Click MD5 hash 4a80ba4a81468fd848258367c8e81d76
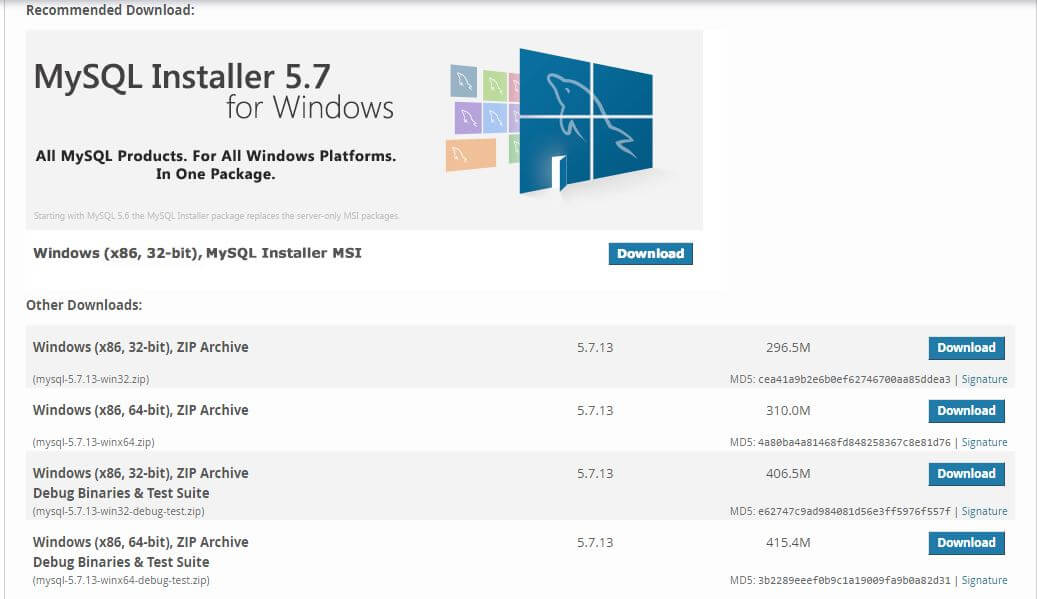The image size is (1037, 599). [x=854, y=442]
